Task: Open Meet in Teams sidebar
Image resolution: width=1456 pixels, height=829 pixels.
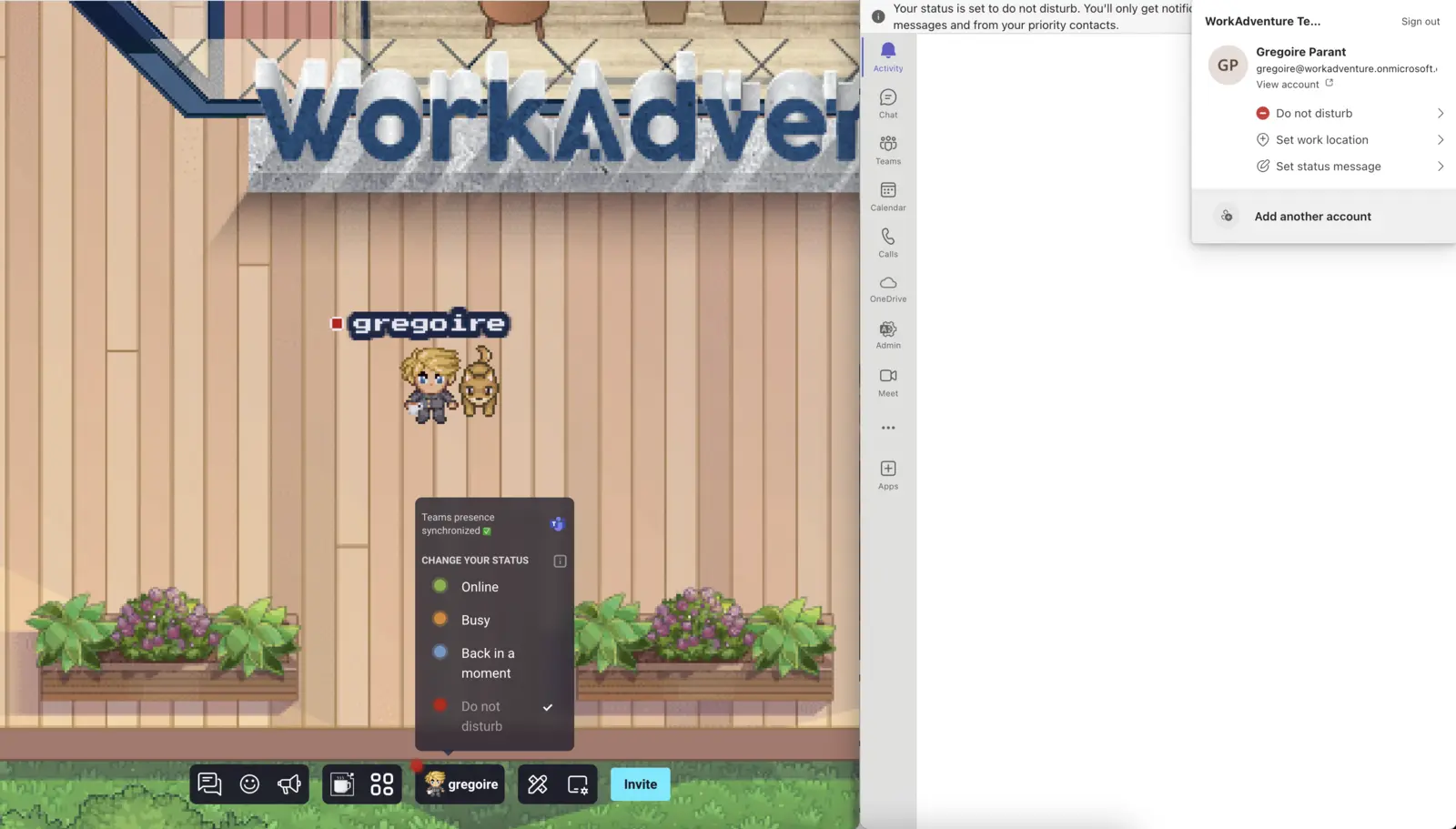Action: [x=888, y=382]
